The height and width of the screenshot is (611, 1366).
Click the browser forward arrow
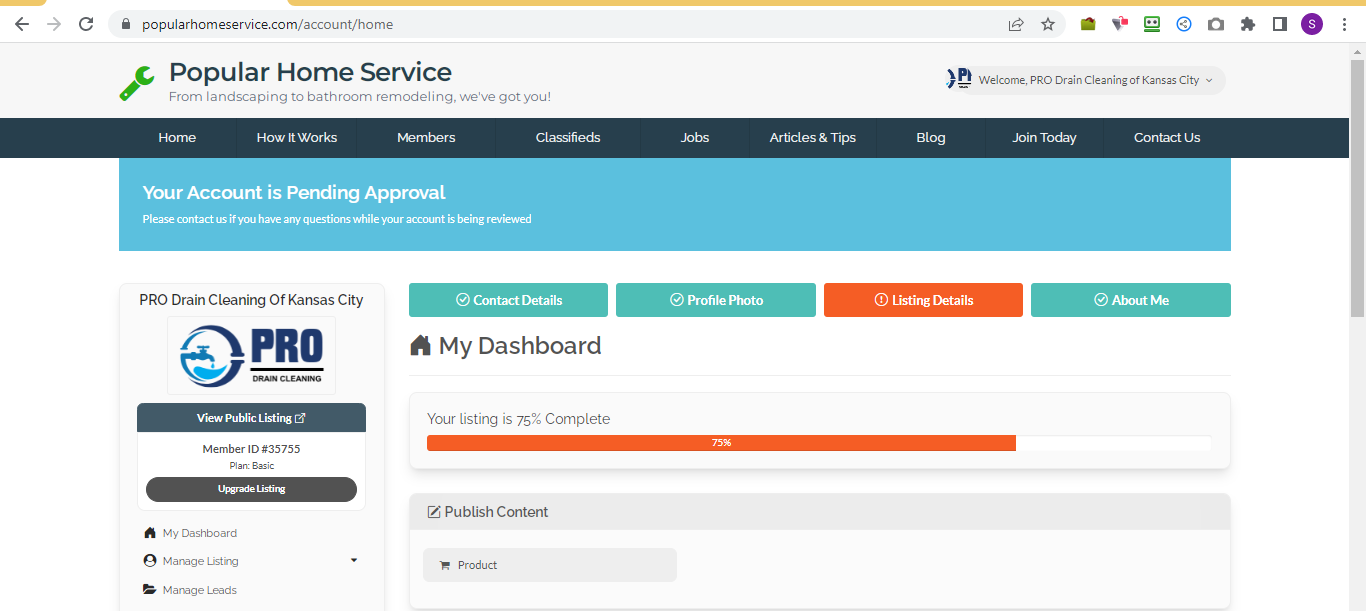54,24
